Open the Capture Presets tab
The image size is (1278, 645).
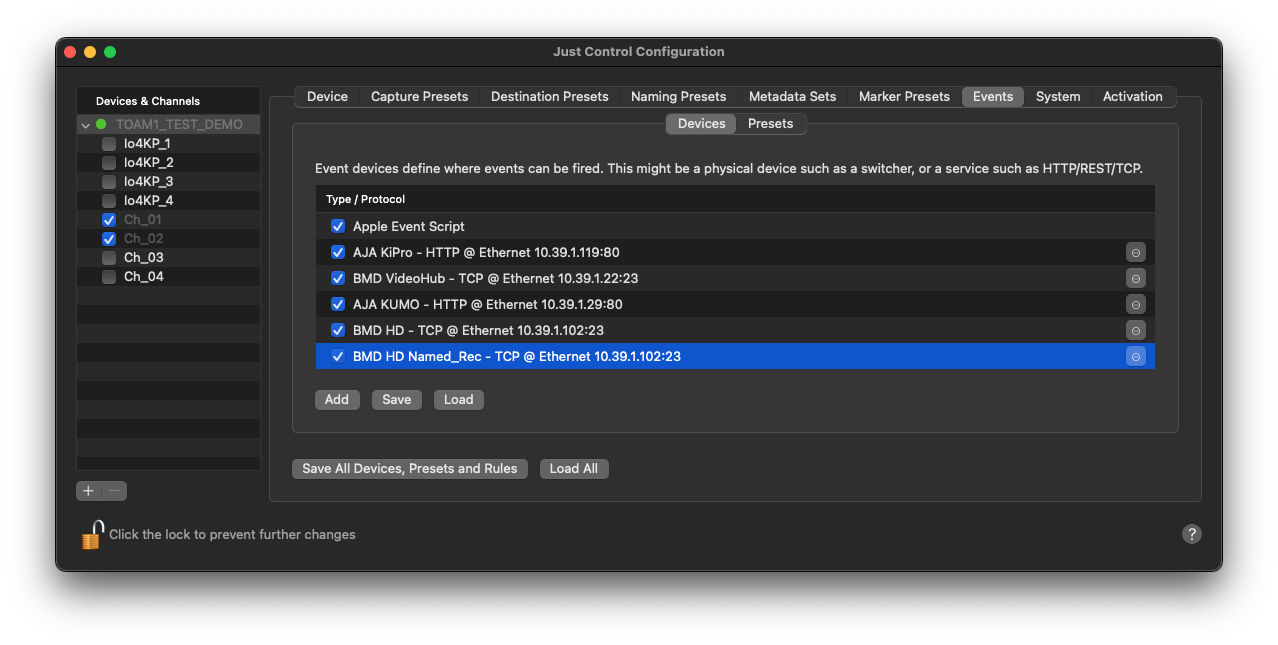[419, 97]
